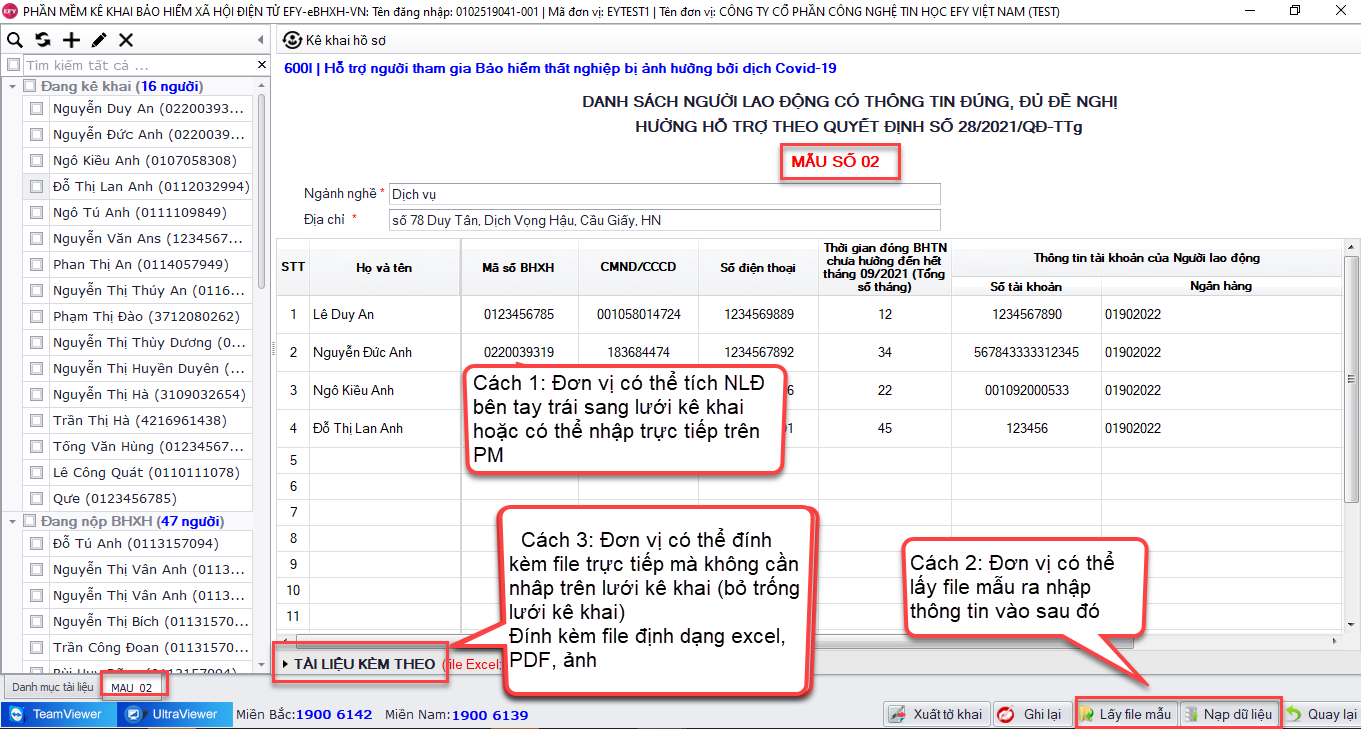Switch to MAU_02 tab
The image size is (1361, 729).
point(132,688)
